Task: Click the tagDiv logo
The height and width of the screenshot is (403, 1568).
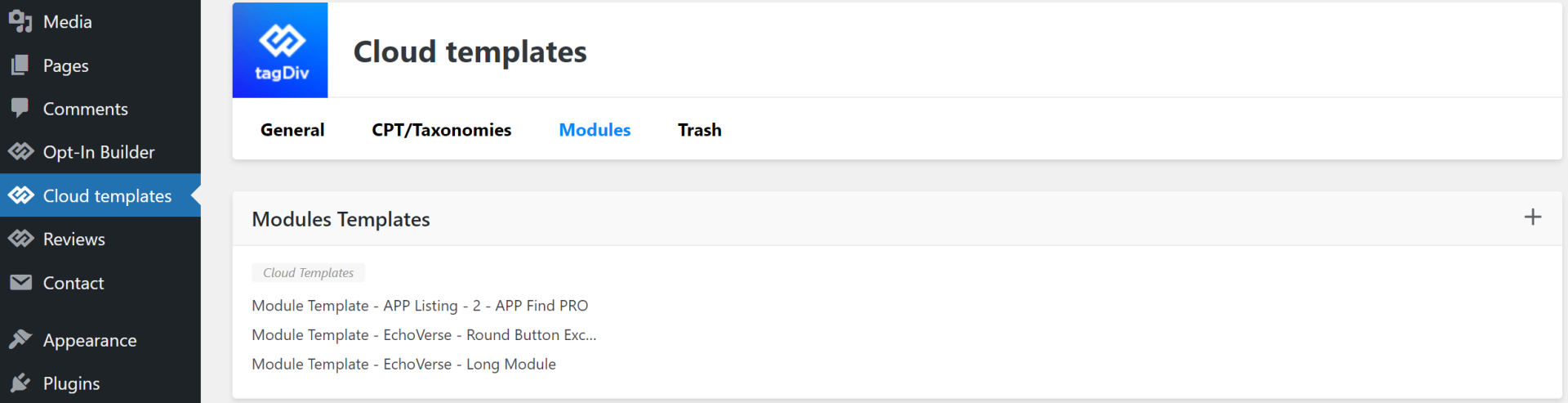Action: click(280, 51)
